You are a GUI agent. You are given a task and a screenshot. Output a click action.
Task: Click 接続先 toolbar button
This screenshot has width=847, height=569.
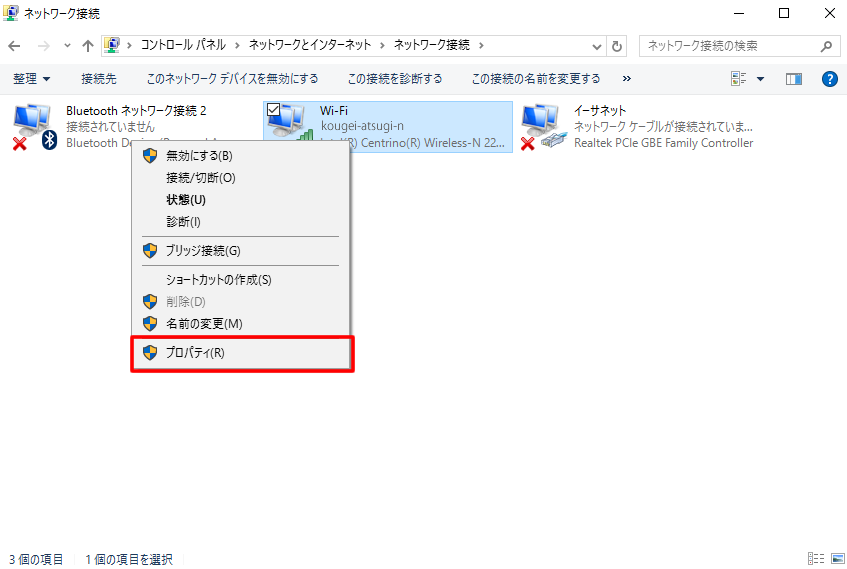point(99,79)
